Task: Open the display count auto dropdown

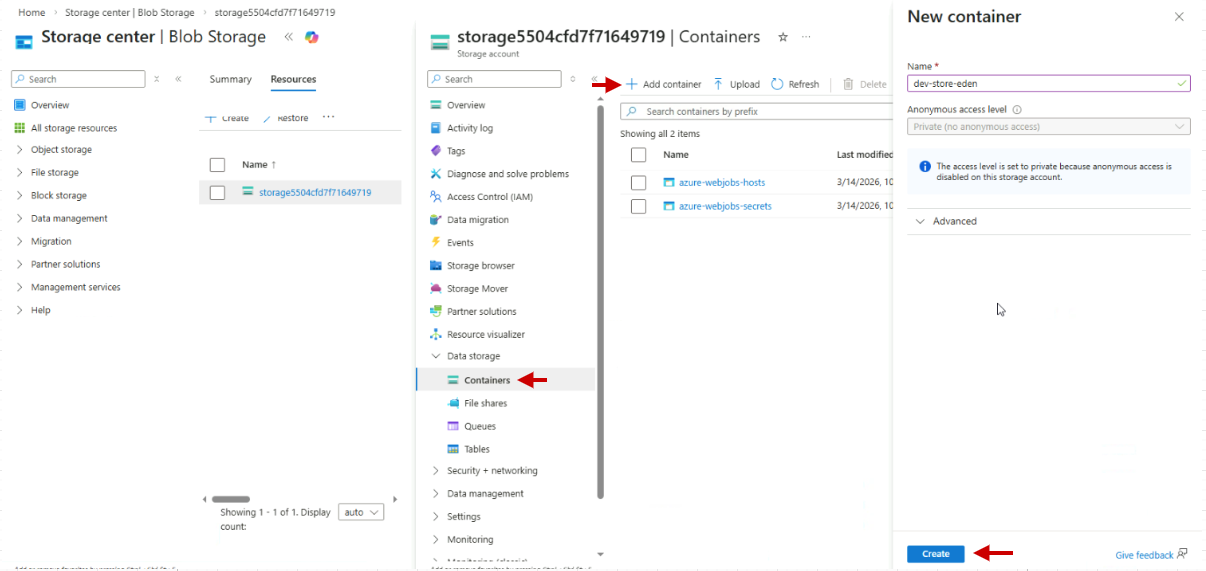Action: [361, 512]
